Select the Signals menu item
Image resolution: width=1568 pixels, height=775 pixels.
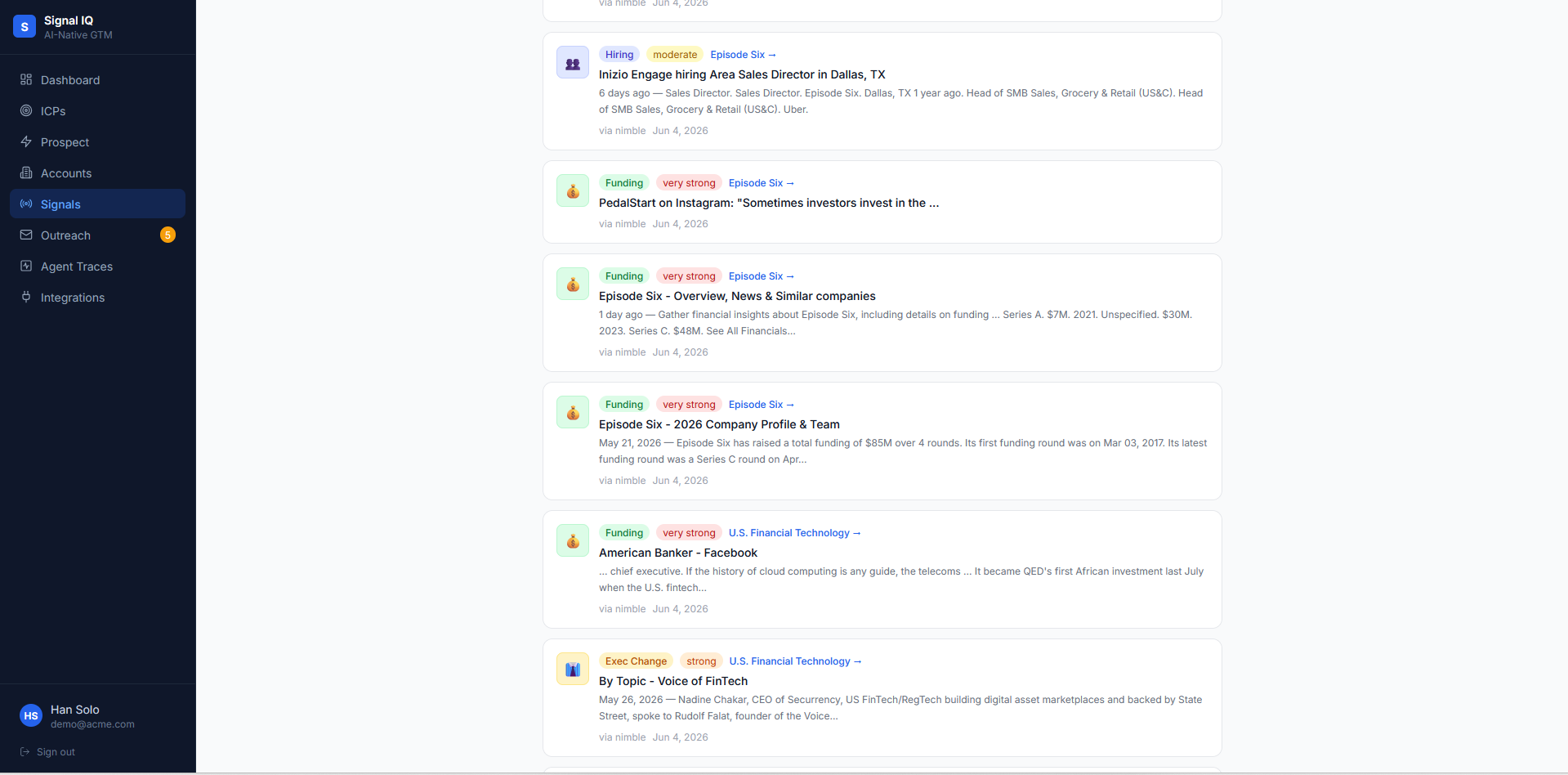tap(98, 204)
